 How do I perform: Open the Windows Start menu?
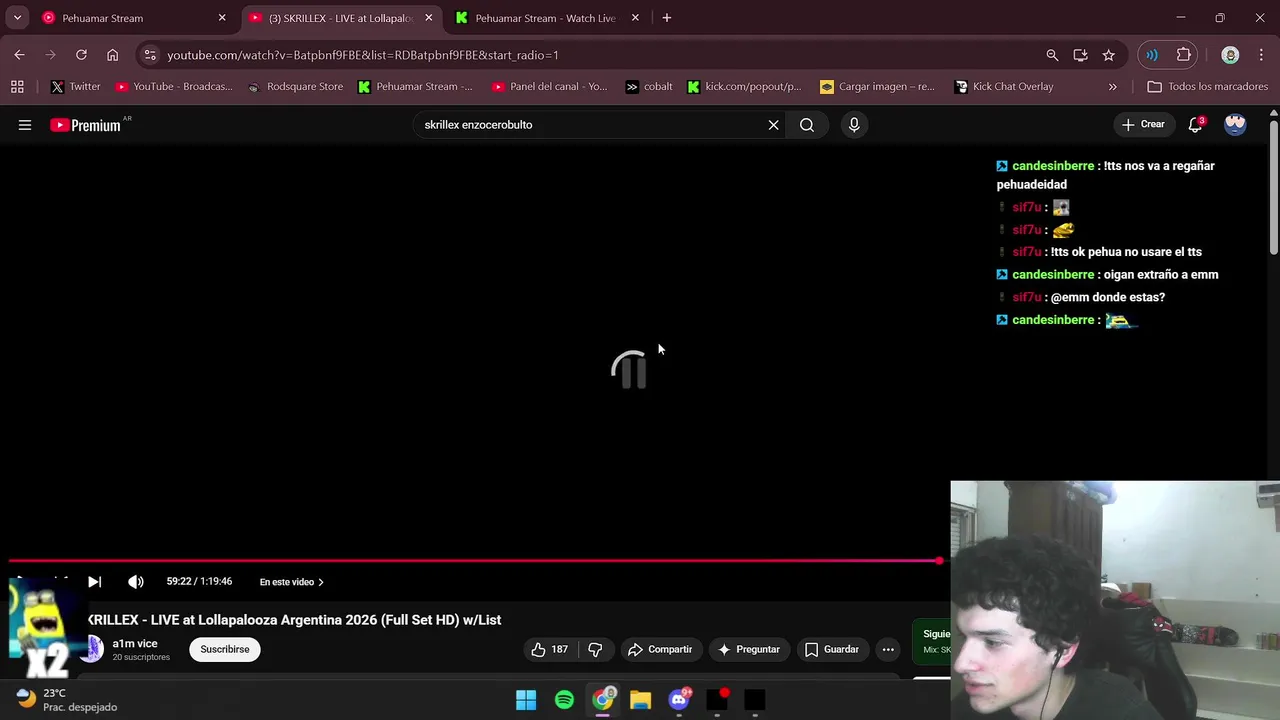pos(526,700)
